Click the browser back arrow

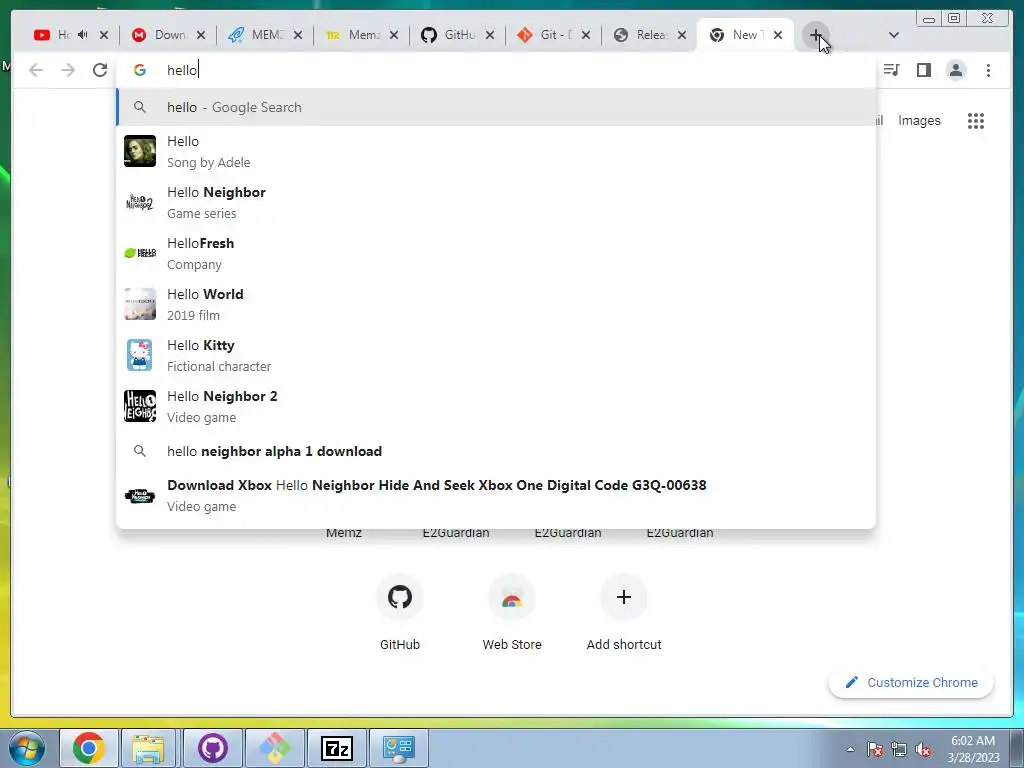(36, 70)
